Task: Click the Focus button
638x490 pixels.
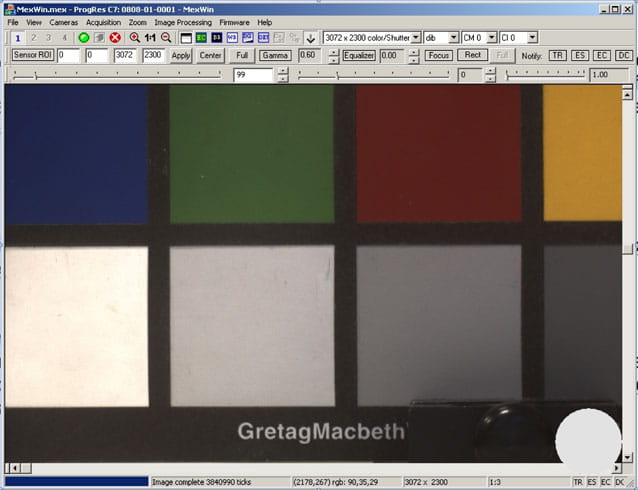Action: click(x=438, y=55)
